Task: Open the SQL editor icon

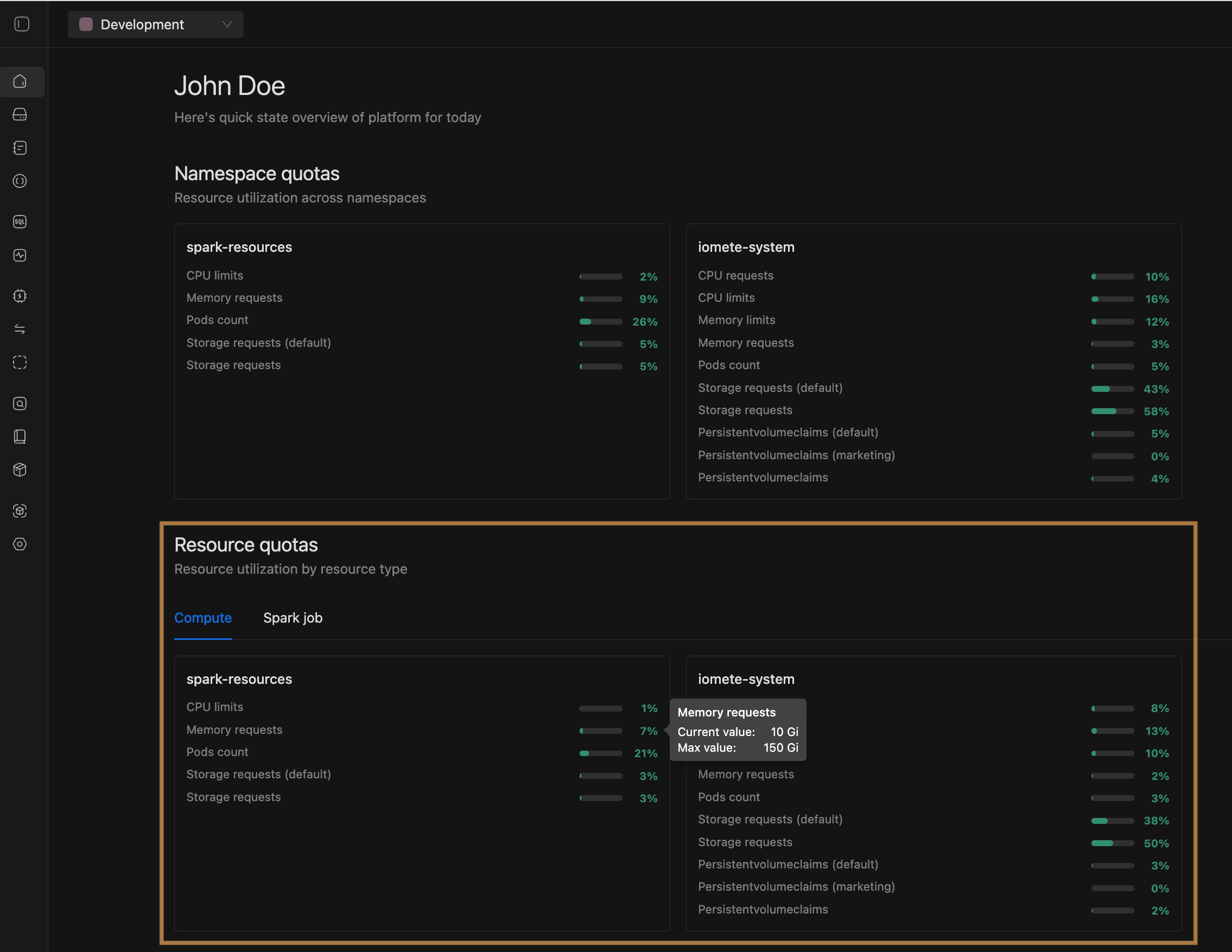Action: tap(20, 221)
